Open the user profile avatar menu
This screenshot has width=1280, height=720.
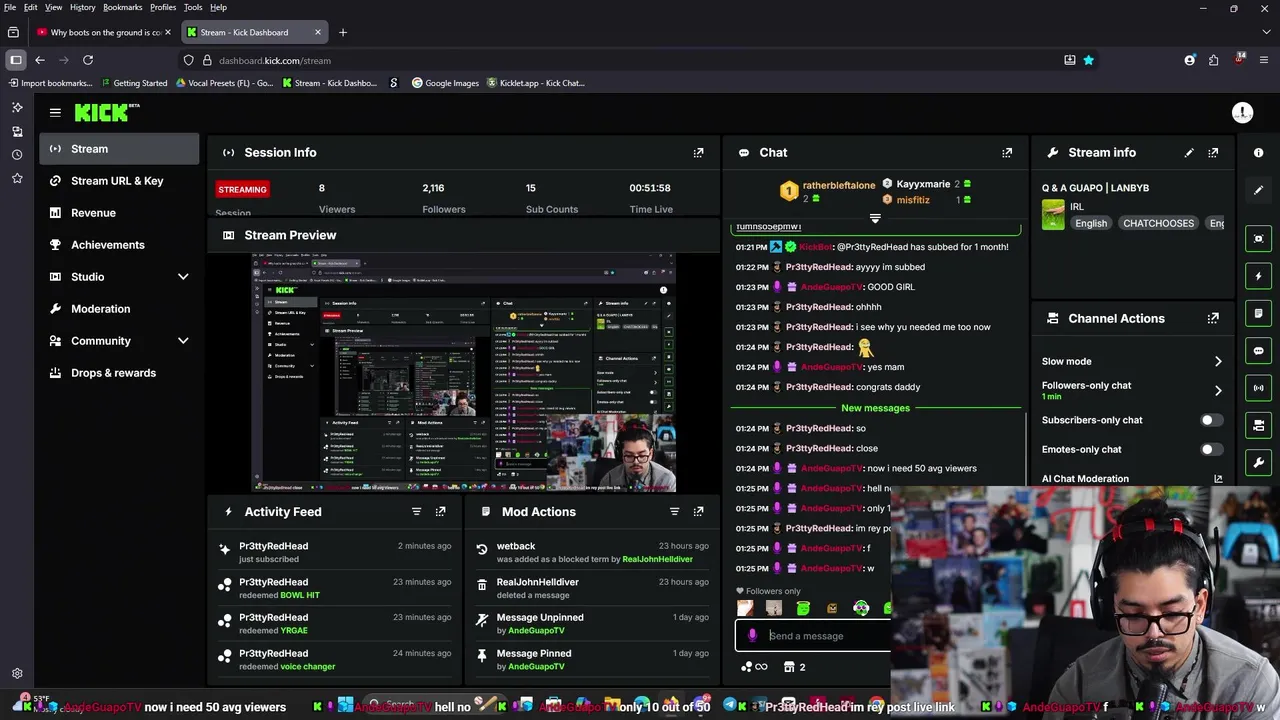(1242, 113)
